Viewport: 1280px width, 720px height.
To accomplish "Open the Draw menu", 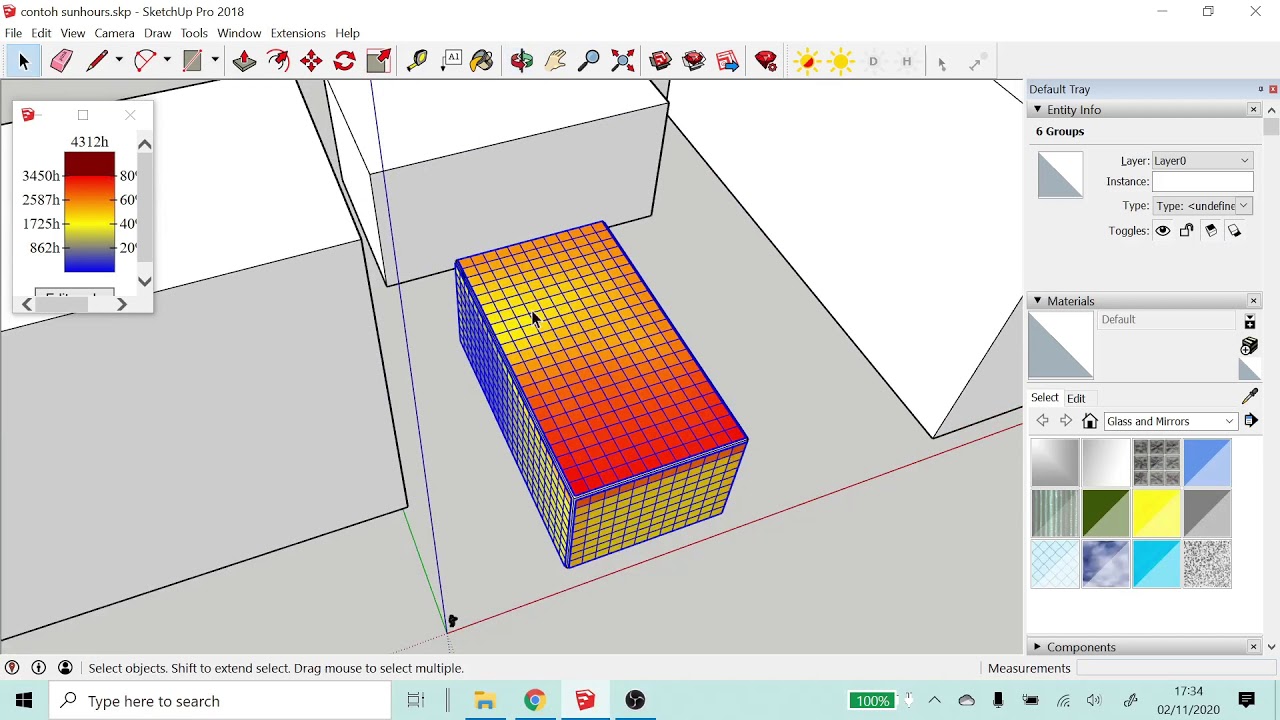I will pyautogui.click(x=157, y=33).
